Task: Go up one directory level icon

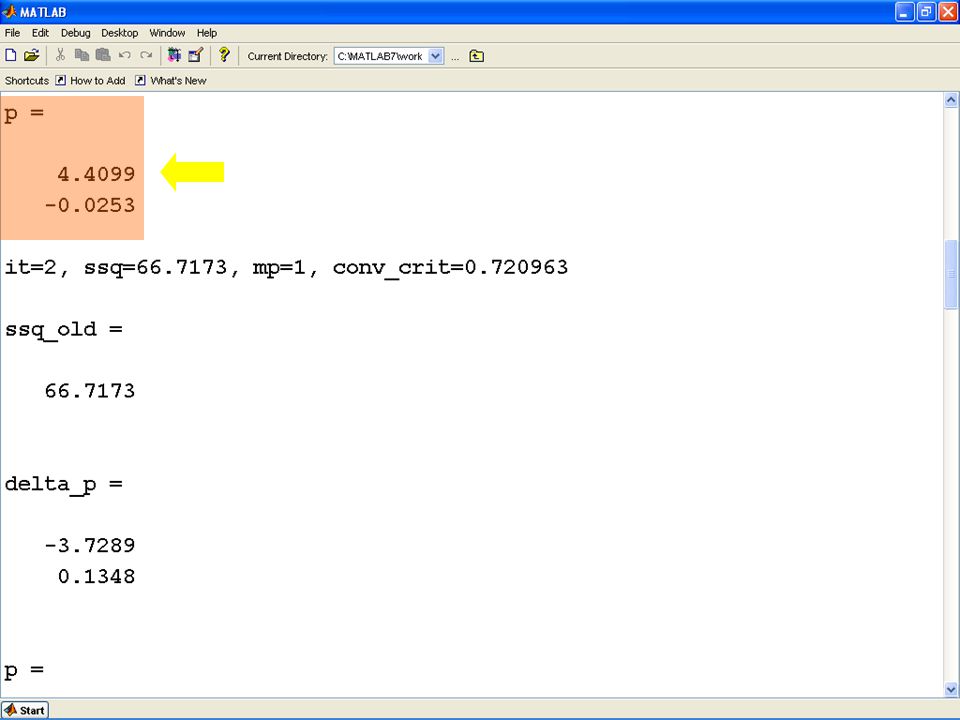Action: (476, 56)
